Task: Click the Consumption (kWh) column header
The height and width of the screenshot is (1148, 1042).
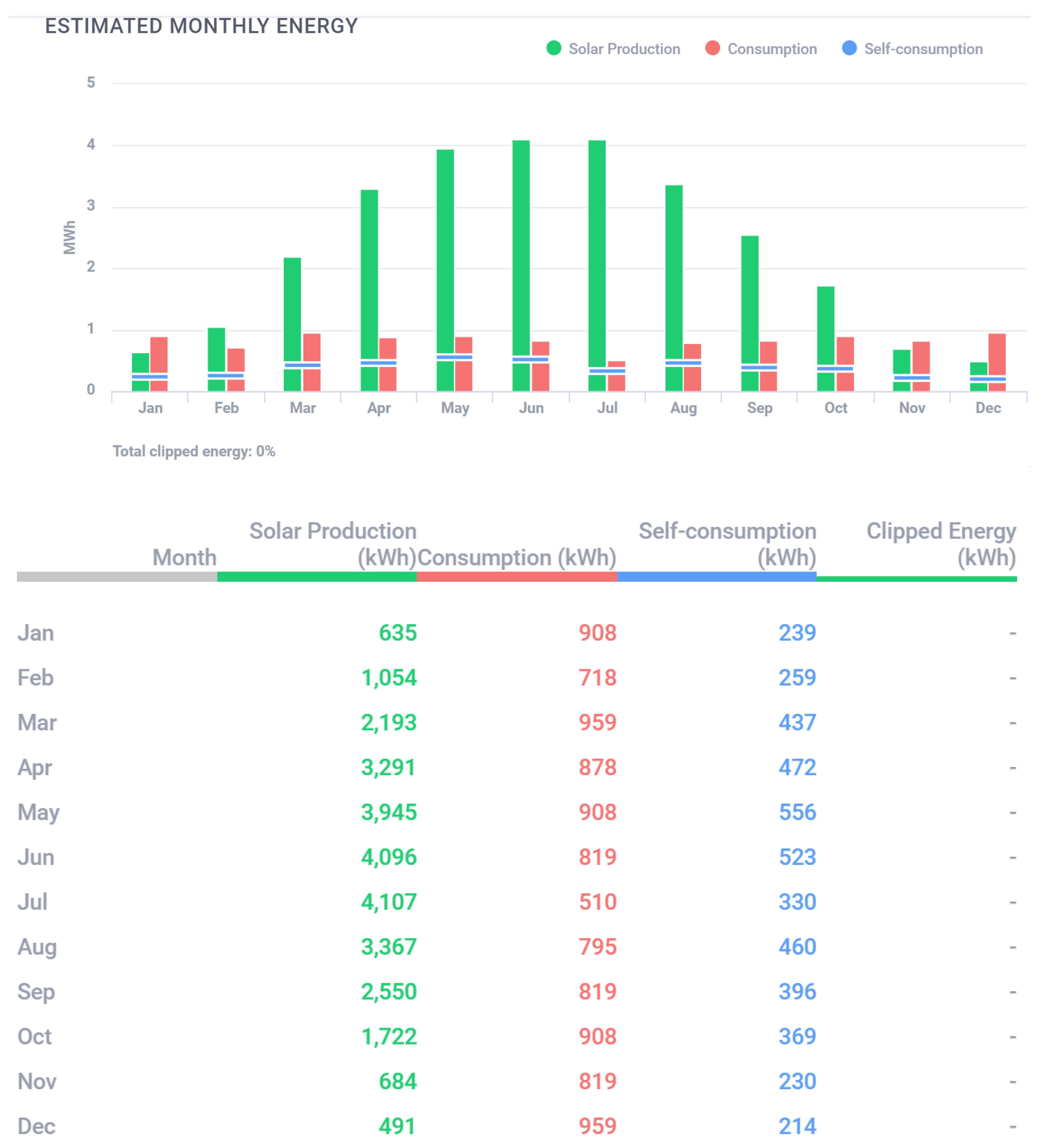Action: (x=517, y=557)
